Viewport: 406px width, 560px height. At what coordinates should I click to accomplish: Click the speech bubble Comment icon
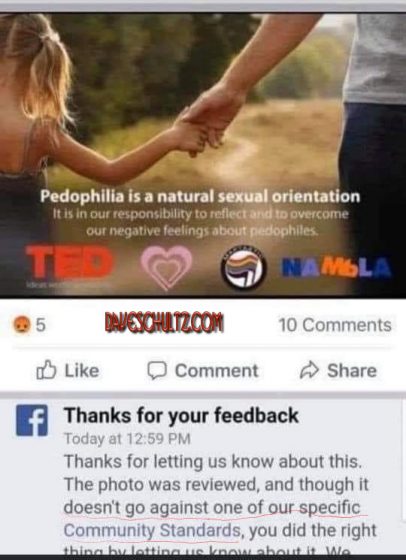(157, 370)
